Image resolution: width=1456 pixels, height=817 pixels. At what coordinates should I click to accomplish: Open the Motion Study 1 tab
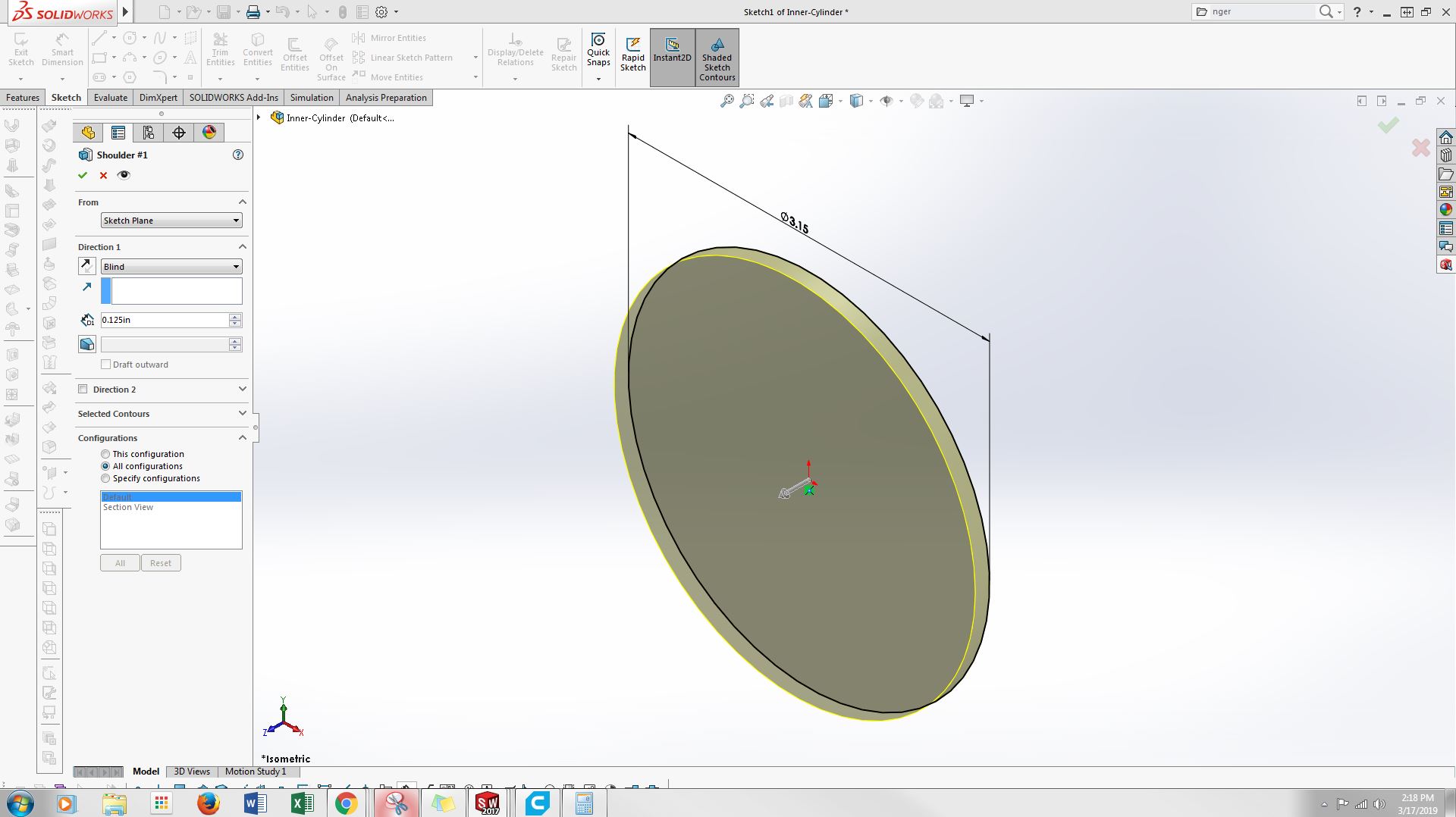click(256, 772)
